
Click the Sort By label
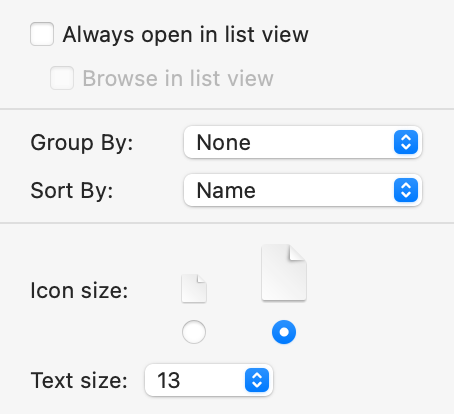[72, 191]
